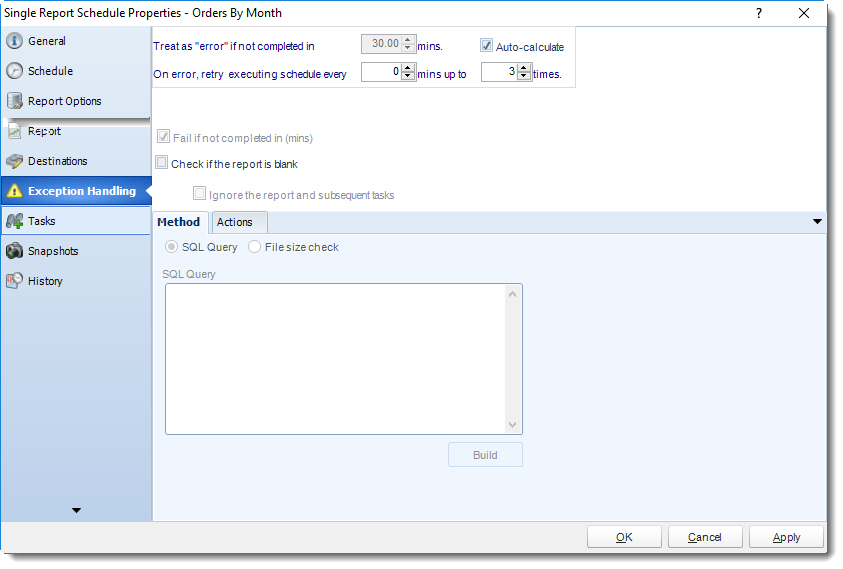This screenshot has width=843, height=569.
Task: Increase retry interval minutes spinner
Action: point(408,68)
